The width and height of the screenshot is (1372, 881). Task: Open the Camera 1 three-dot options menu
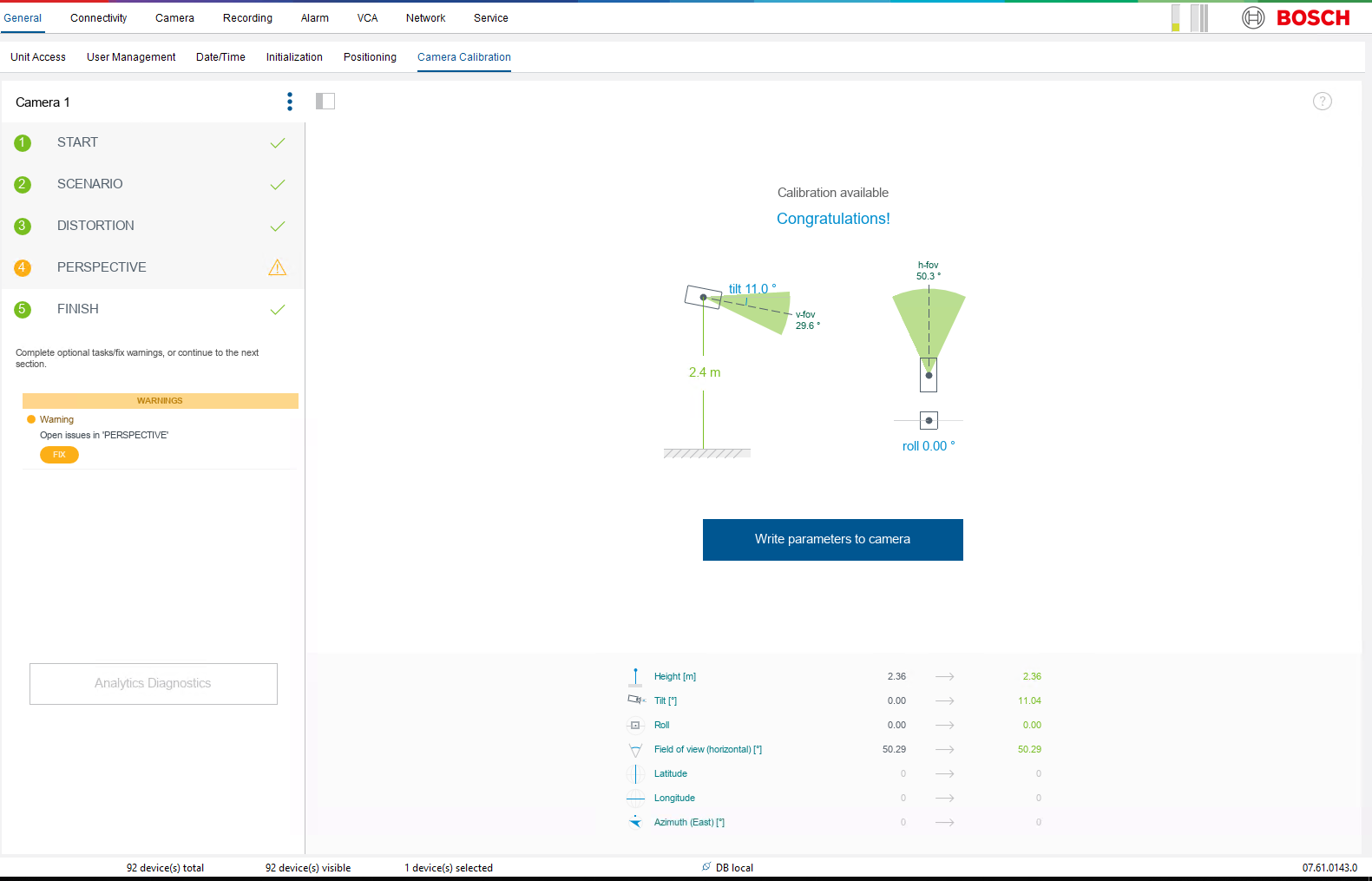coord(290,102)
